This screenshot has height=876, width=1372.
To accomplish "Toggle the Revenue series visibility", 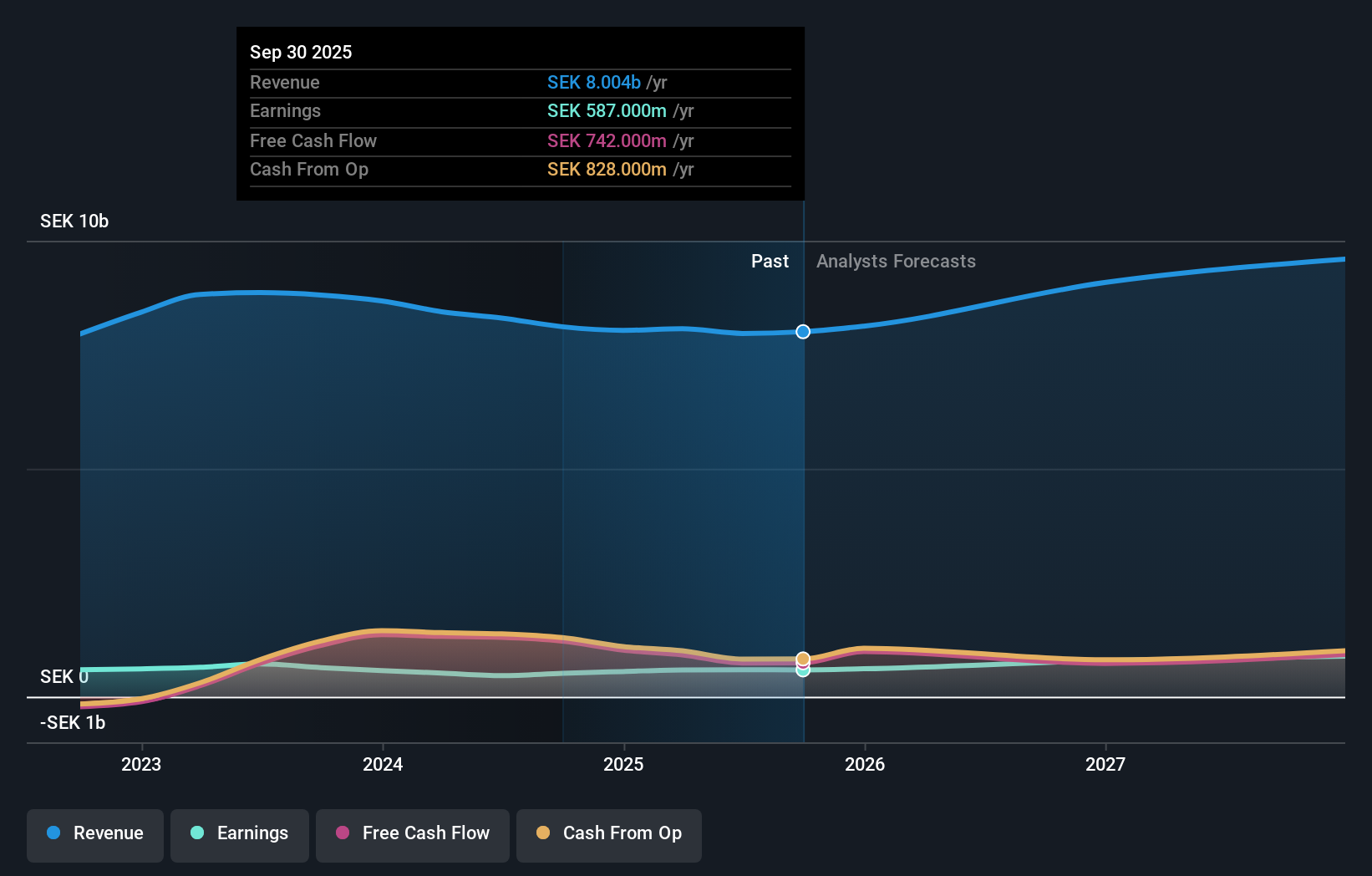I will point(94,834).
